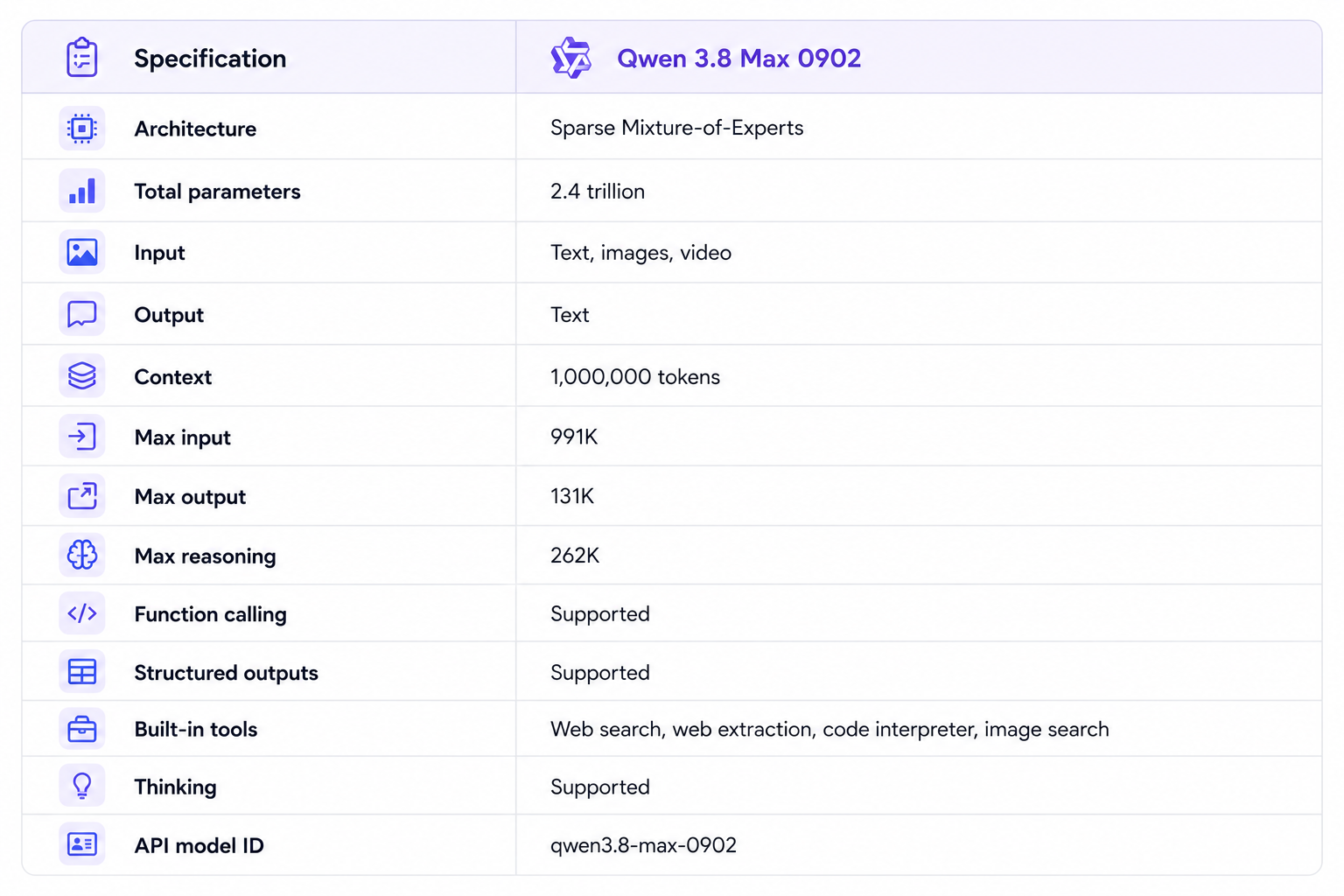The image size is (1344, 896).
Task: Click the picture icon in Input row
Action: 82,252
